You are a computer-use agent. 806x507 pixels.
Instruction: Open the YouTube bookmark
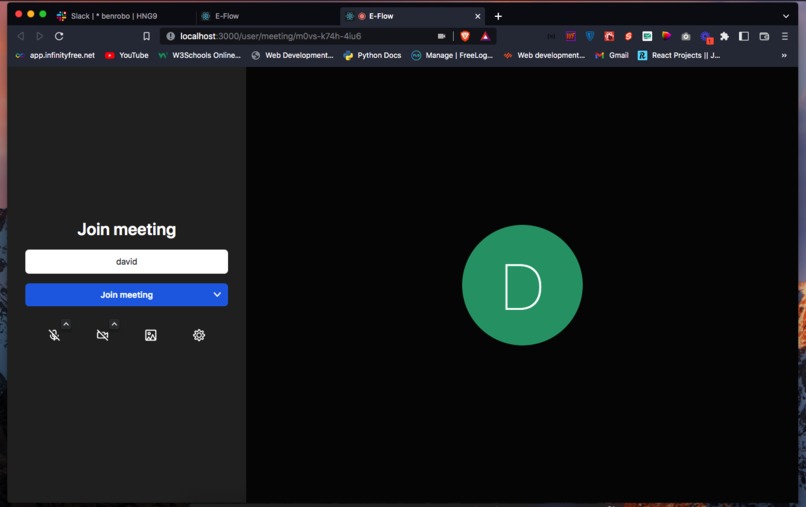coord(127,55)
